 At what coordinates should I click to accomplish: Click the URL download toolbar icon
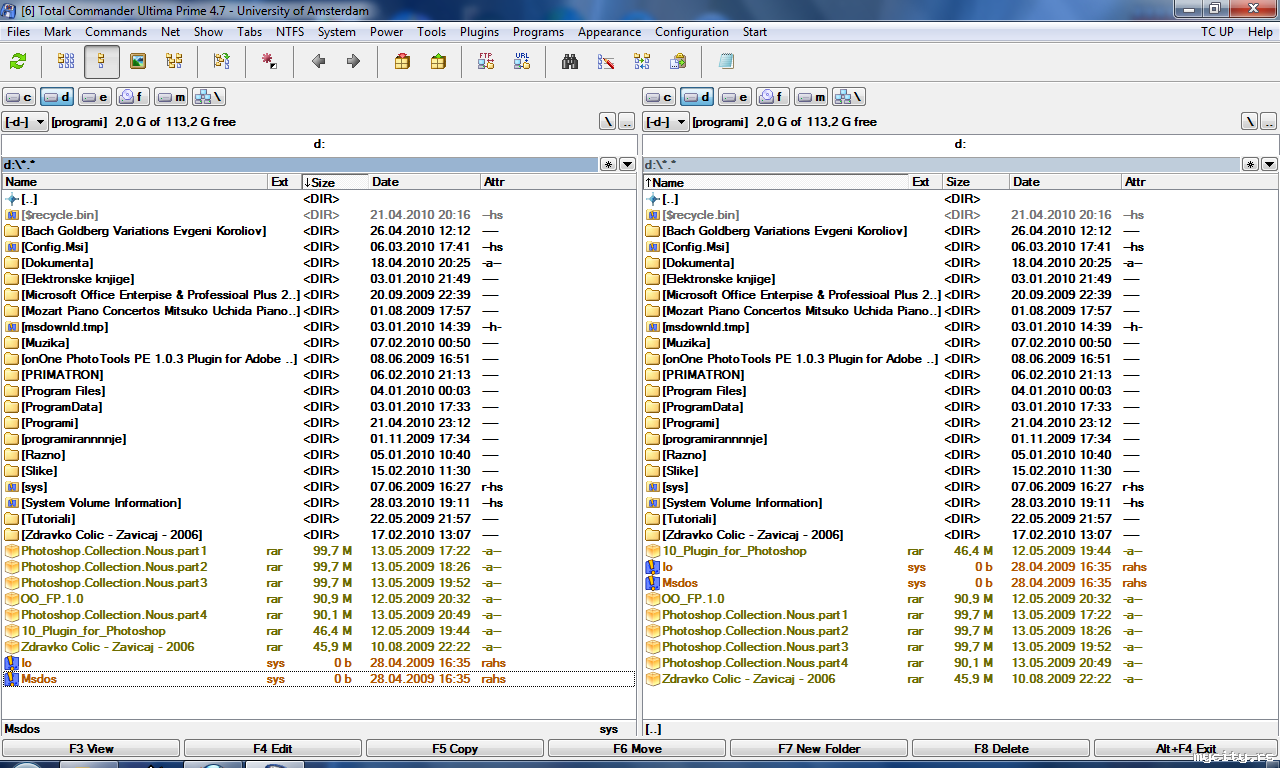click(522, 62)
